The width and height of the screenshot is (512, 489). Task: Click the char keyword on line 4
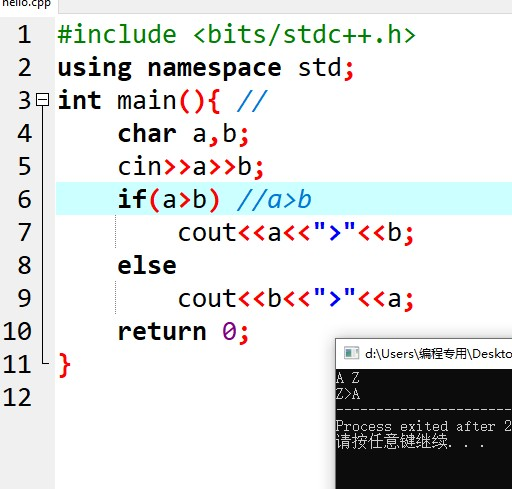pyautogui.click(x=147, y=134)
